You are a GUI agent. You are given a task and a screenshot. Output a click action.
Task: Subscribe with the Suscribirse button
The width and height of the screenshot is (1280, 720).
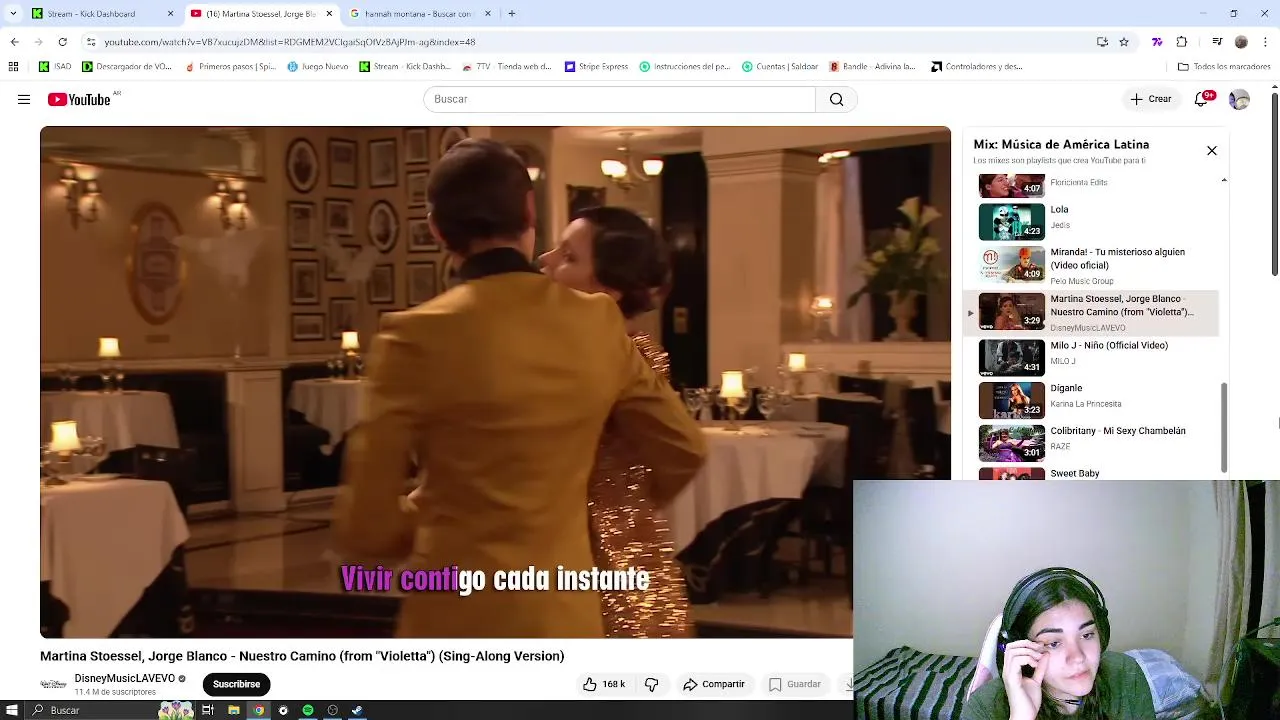click(236, 684)
